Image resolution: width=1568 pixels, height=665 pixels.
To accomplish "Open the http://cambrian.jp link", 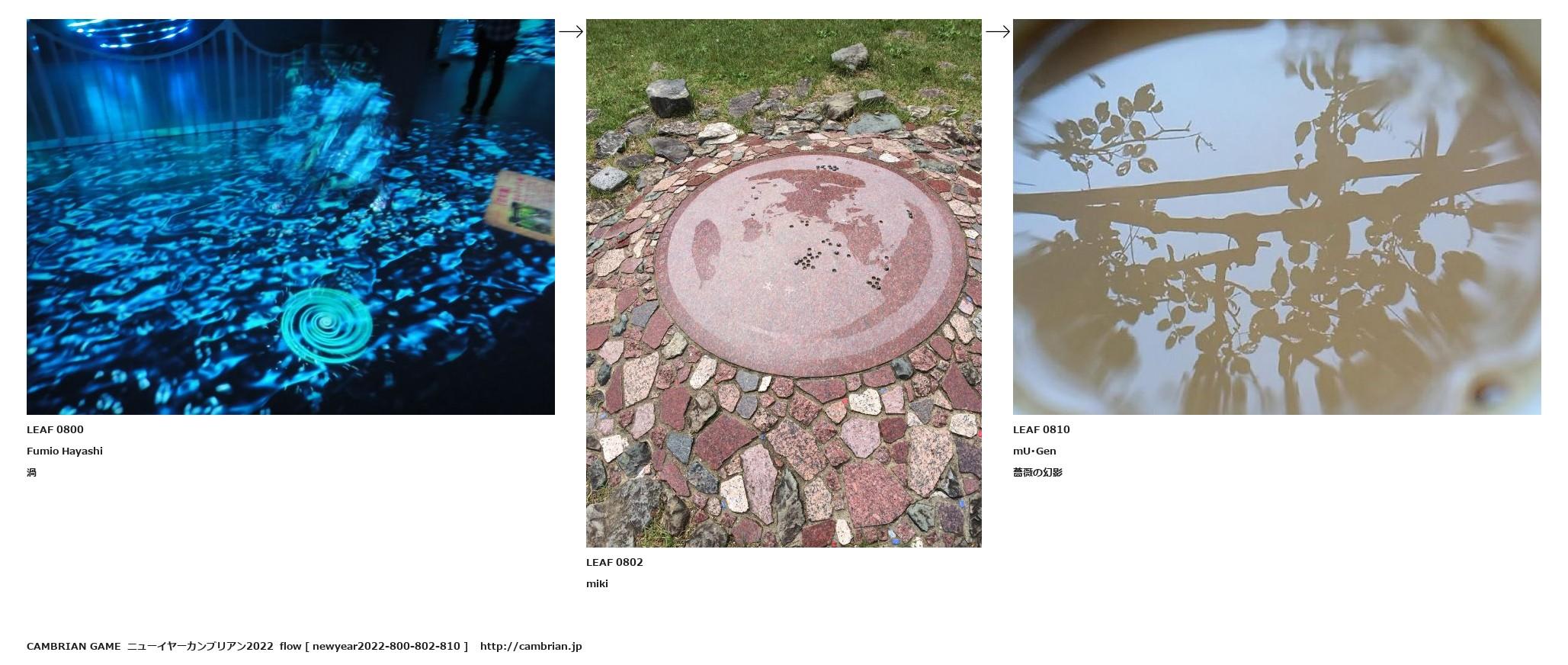I will [531, 646].
